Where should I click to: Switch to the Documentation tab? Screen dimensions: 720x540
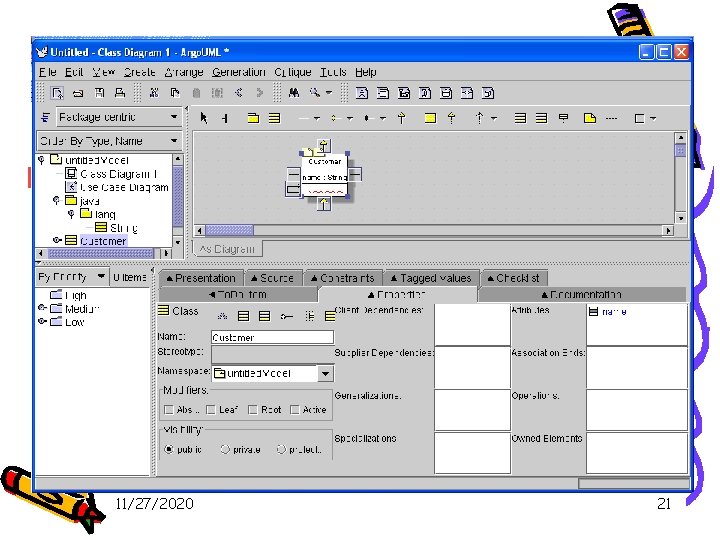click(x=582, y=294)
